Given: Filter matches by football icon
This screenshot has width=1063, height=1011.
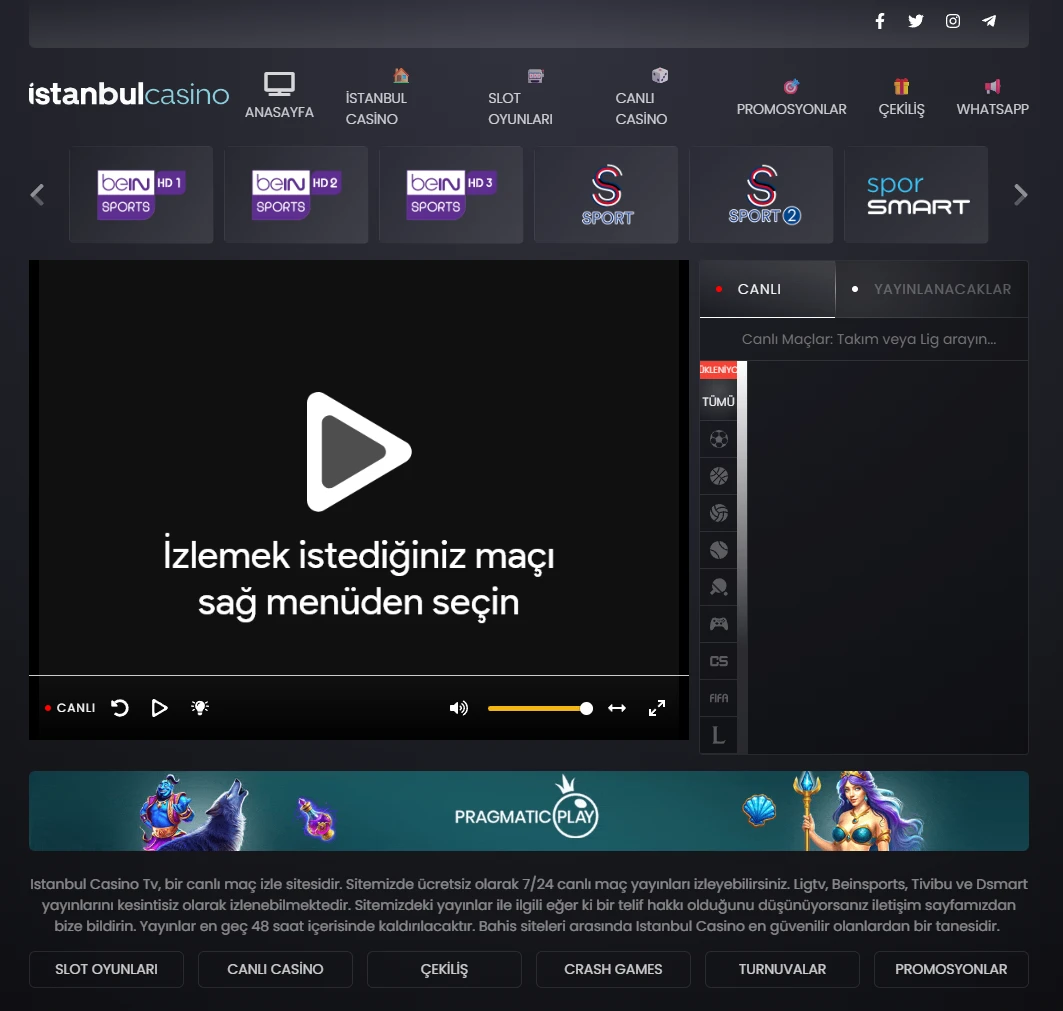Looking at the screenshot, I should tap(719, 439).
